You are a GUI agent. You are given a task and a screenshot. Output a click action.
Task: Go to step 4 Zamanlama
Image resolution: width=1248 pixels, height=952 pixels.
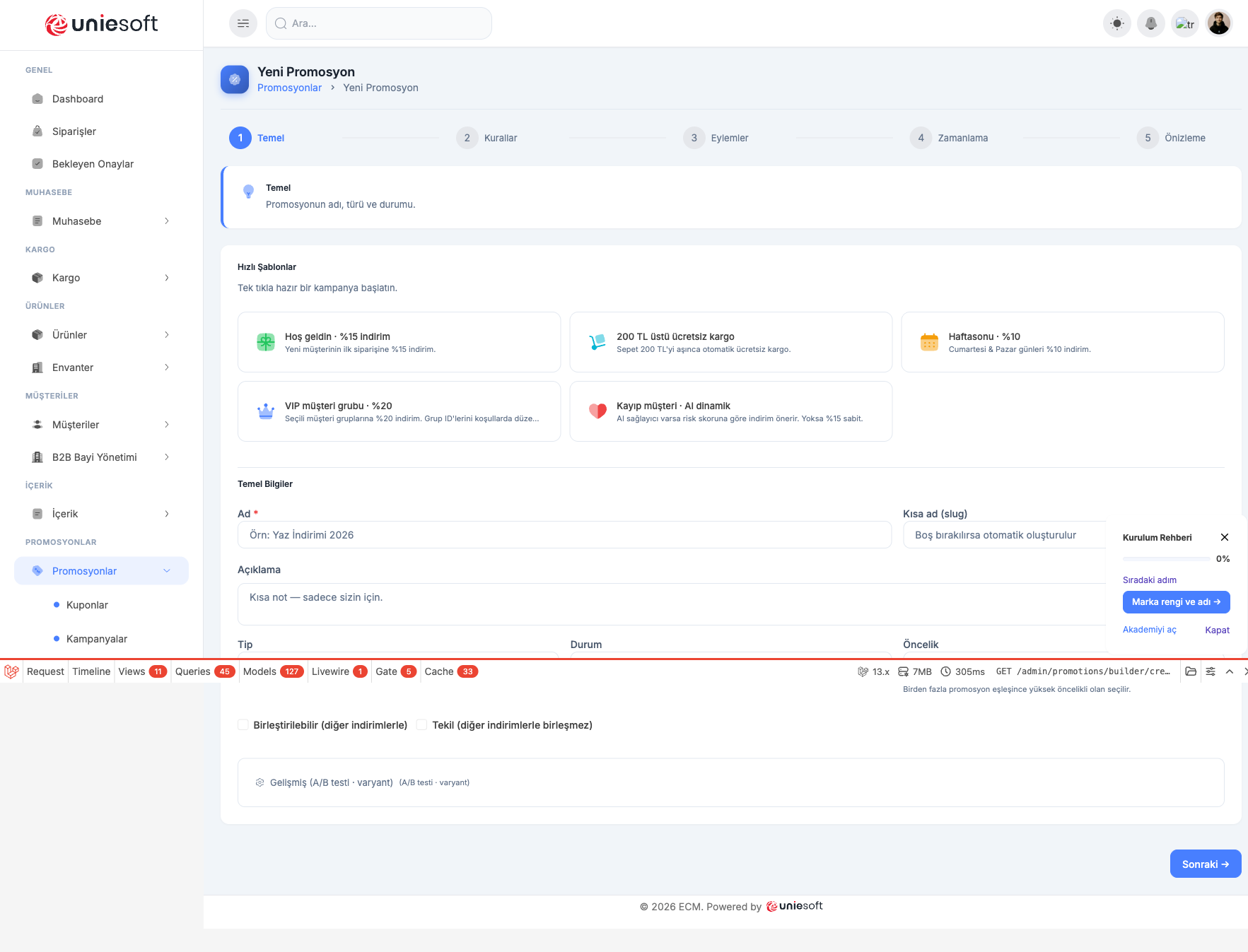pos(949,138)
